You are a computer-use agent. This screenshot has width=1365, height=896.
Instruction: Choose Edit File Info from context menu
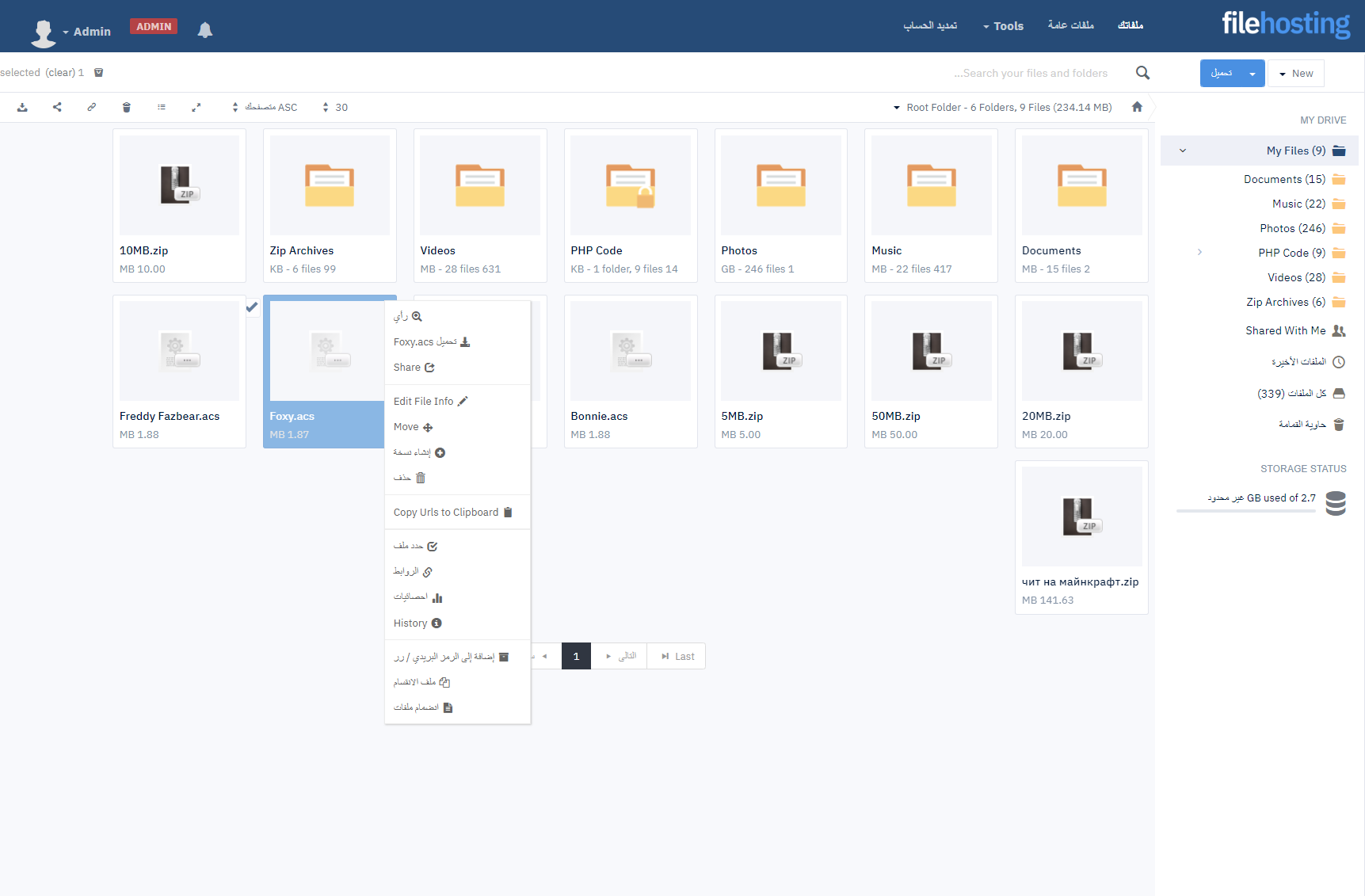[430, 402]
